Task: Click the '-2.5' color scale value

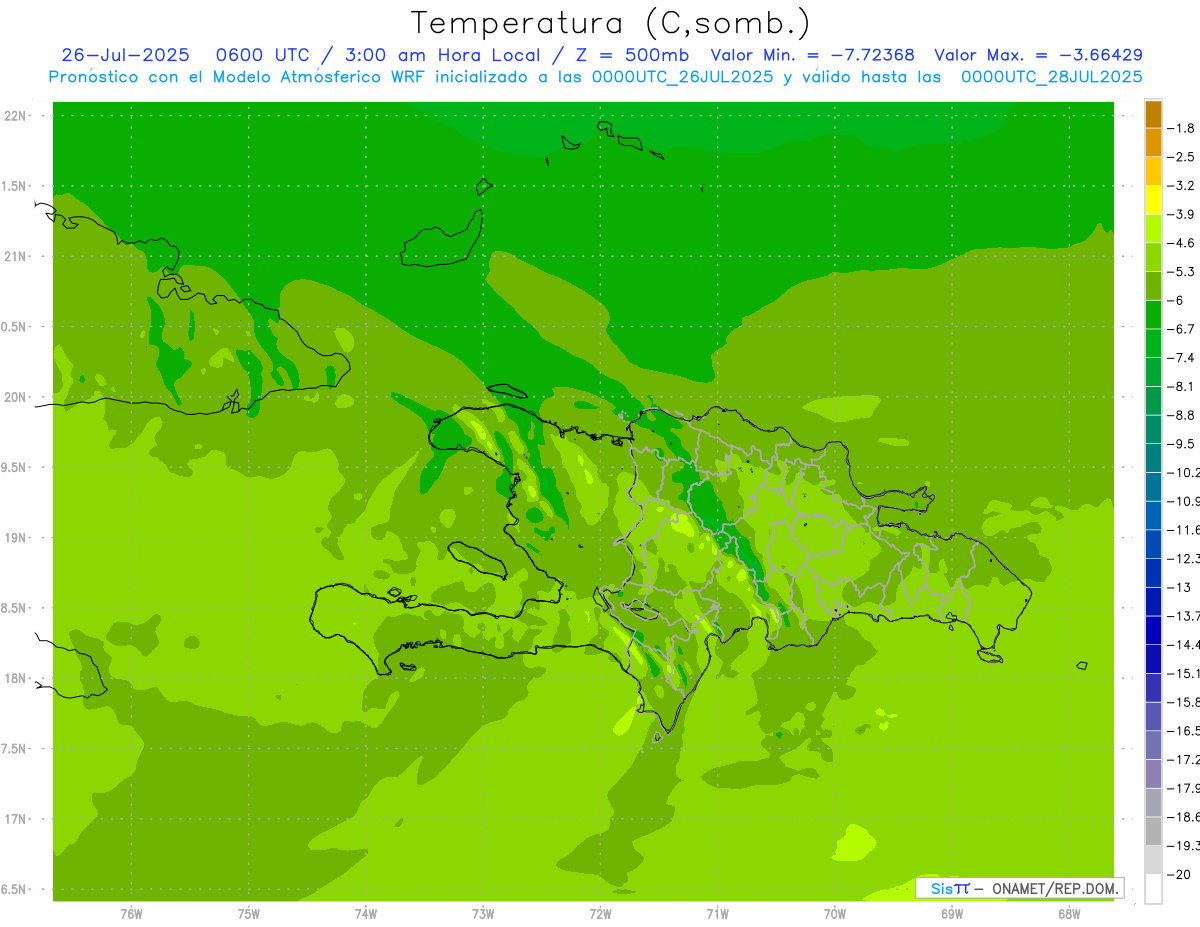Action: point(1181,157)
